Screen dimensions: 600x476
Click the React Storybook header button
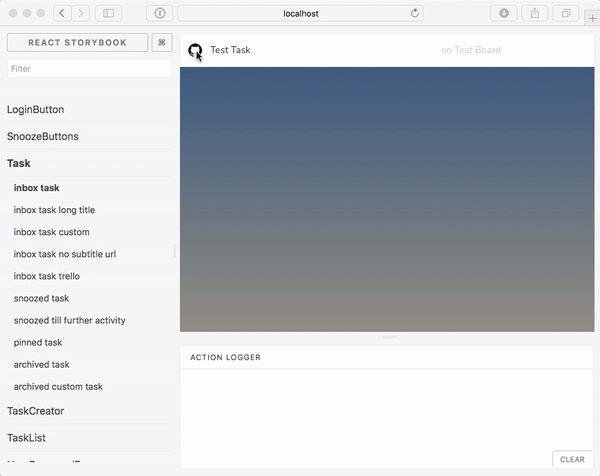77,42
